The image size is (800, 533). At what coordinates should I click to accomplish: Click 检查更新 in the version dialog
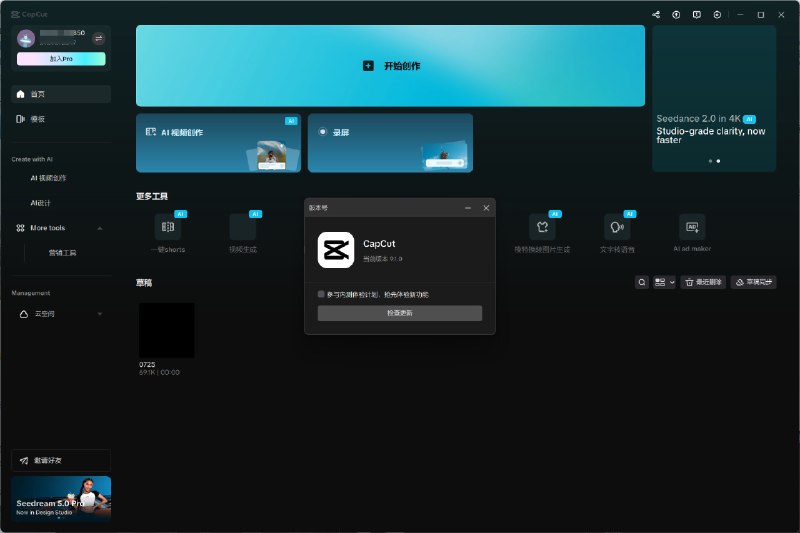pyautogui.click(x=399, y=313)
